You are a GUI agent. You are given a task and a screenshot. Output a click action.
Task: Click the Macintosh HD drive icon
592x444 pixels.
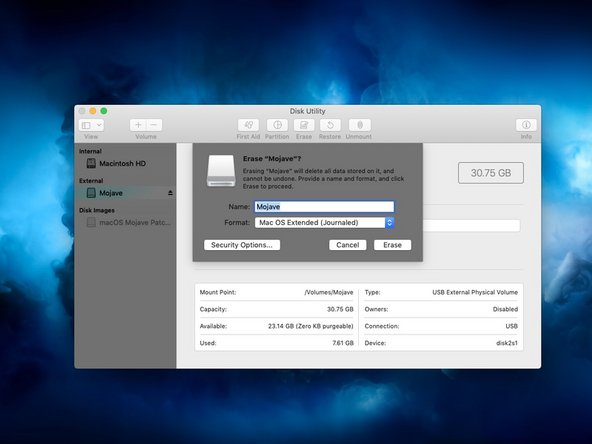(x=91, y=163)
